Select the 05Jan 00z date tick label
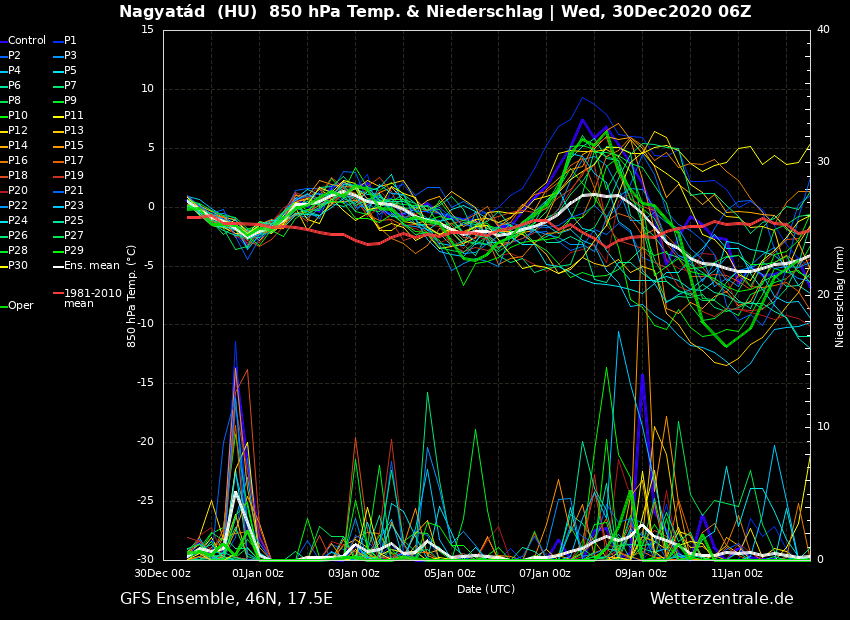This screenshot has height=620, width=850. [450, 574]
